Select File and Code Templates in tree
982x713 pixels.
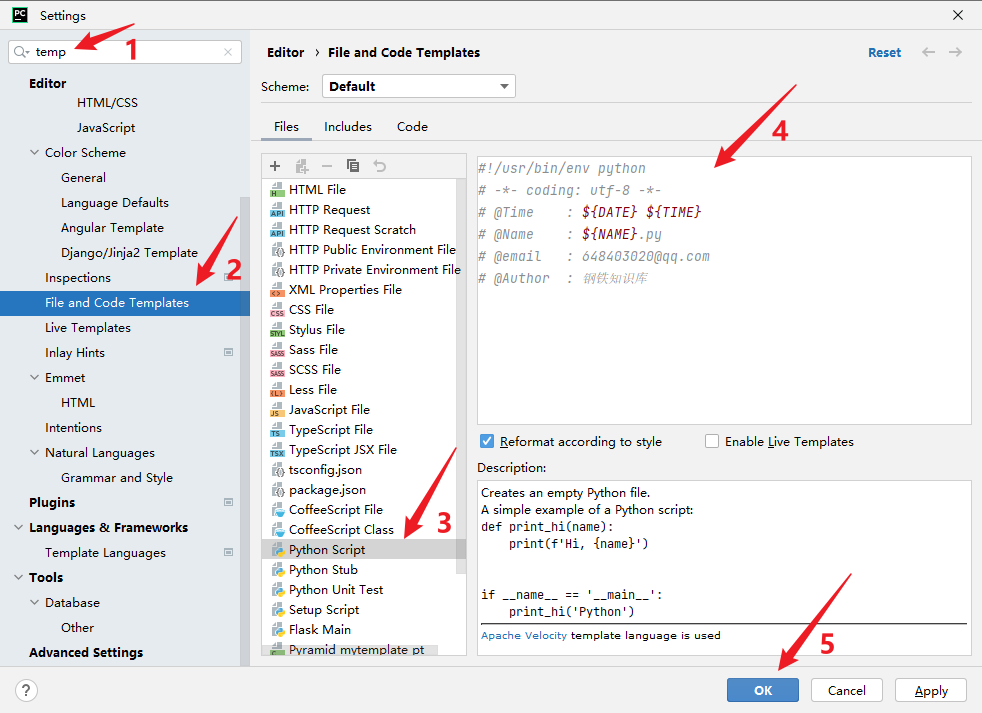[125, 303]
